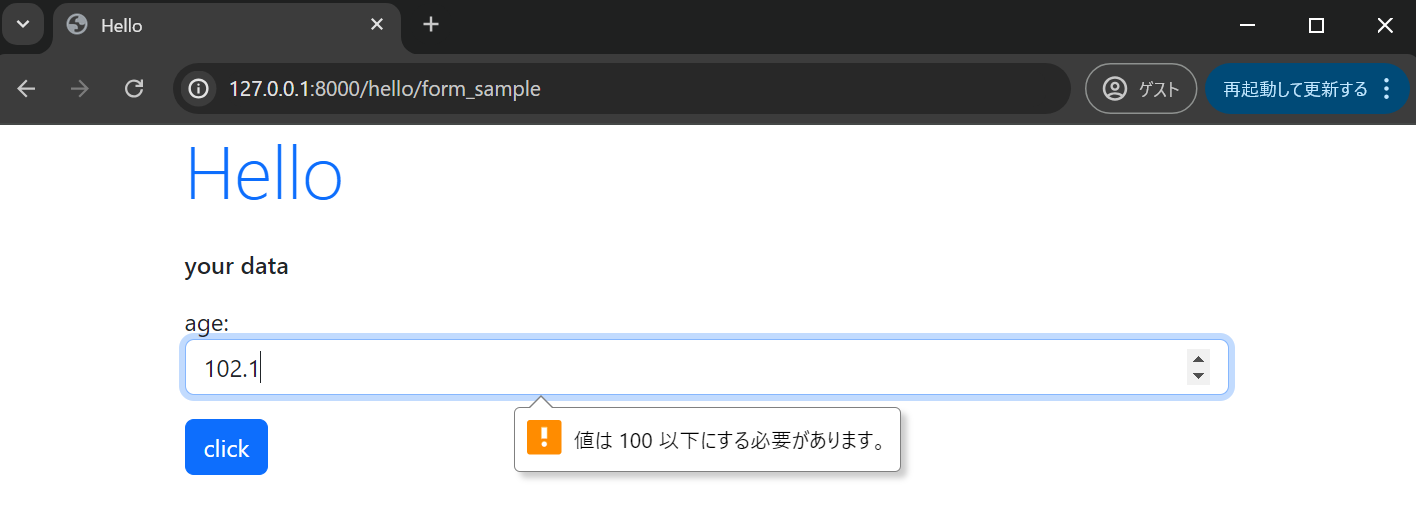Increase age with stepper up arrow
1416x509 pixels.
pyautogui.click(x=1198, y=359)
